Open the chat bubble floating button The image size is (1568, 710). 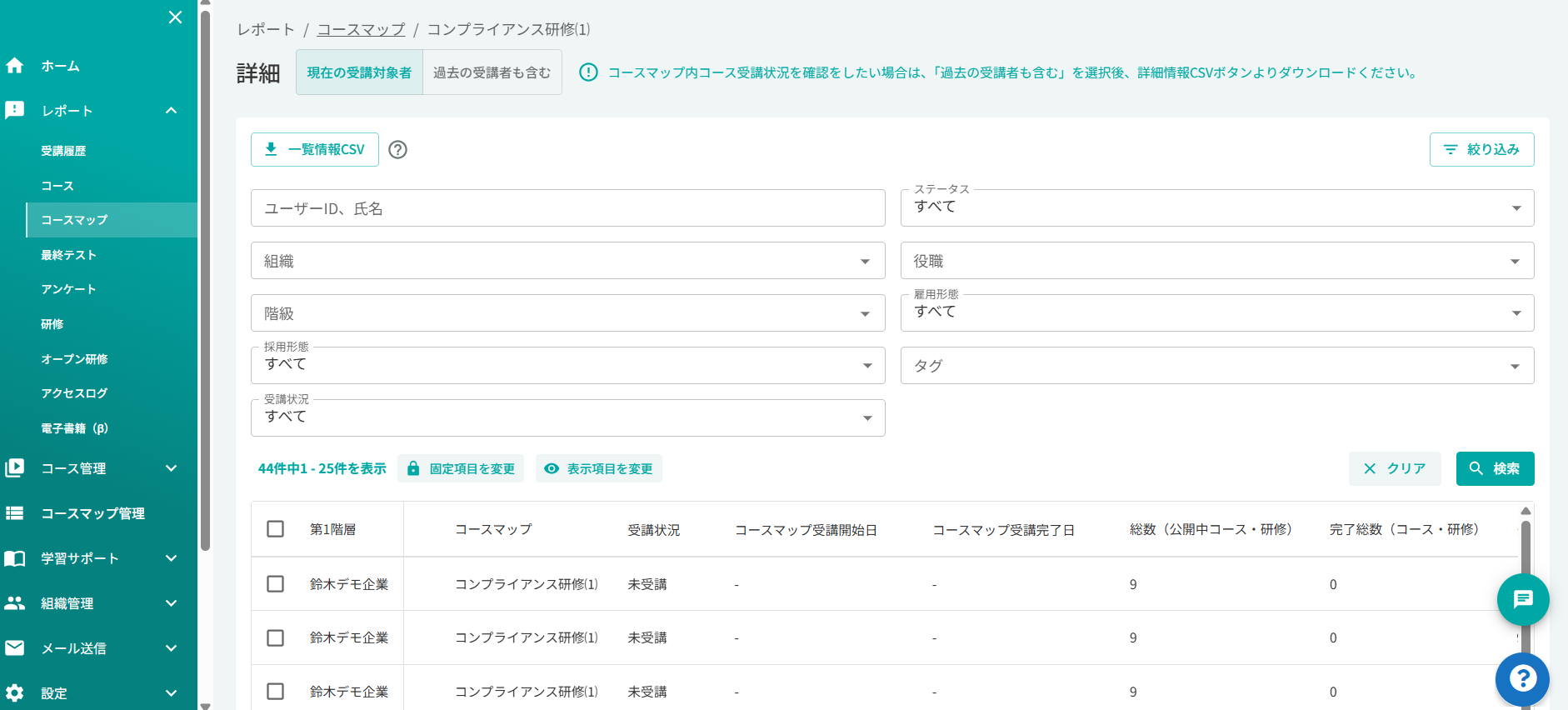click(x=1523, y=599)
